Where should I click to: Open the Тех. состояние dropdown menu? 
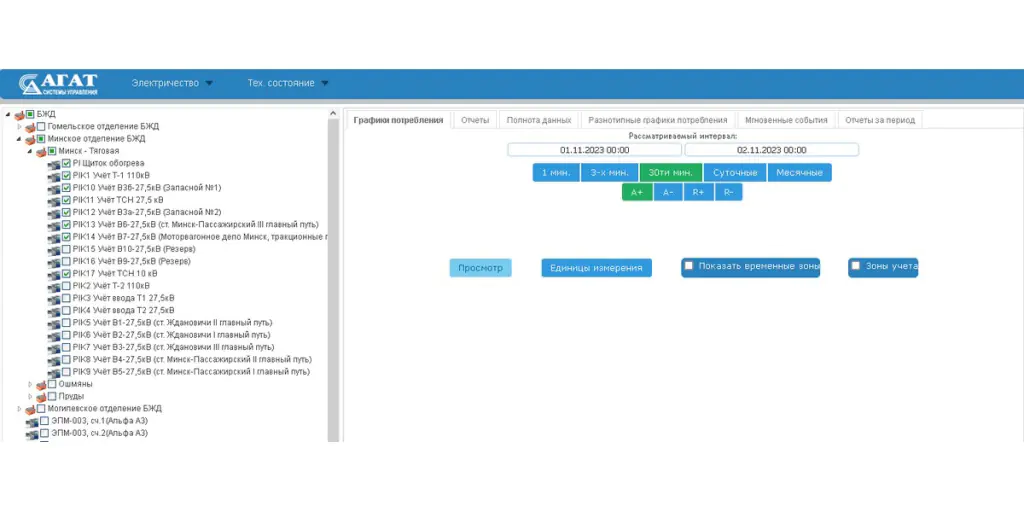click(288, 83)
